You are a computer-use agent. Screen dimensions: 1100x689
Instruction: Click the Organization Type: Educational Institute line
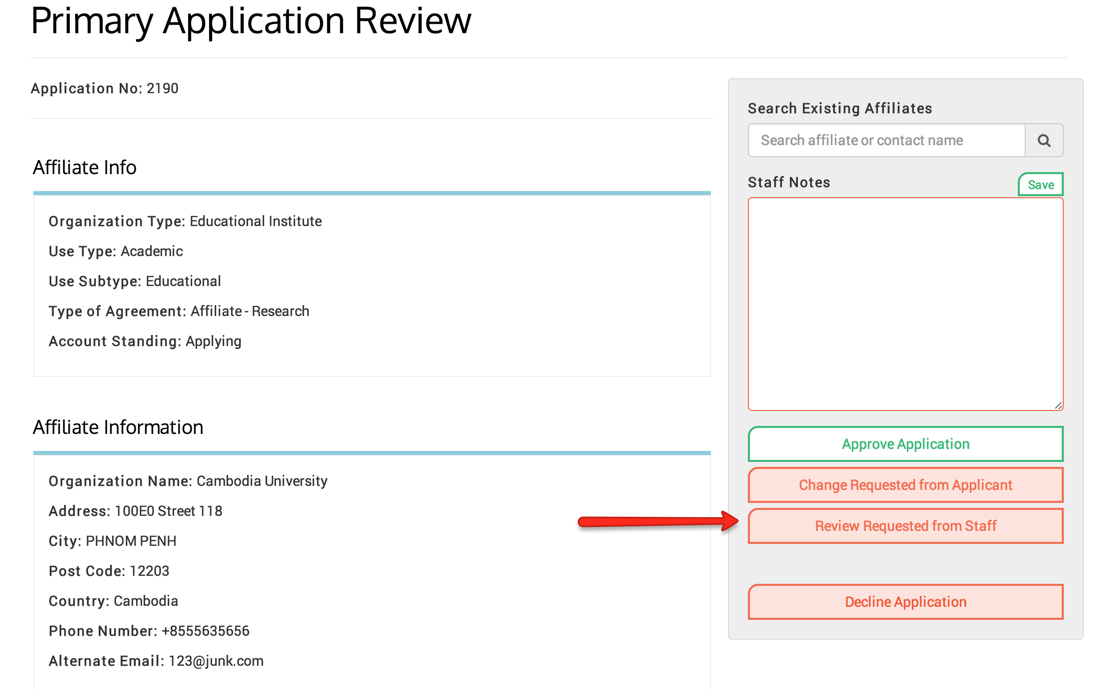click(x=185, y=222)
